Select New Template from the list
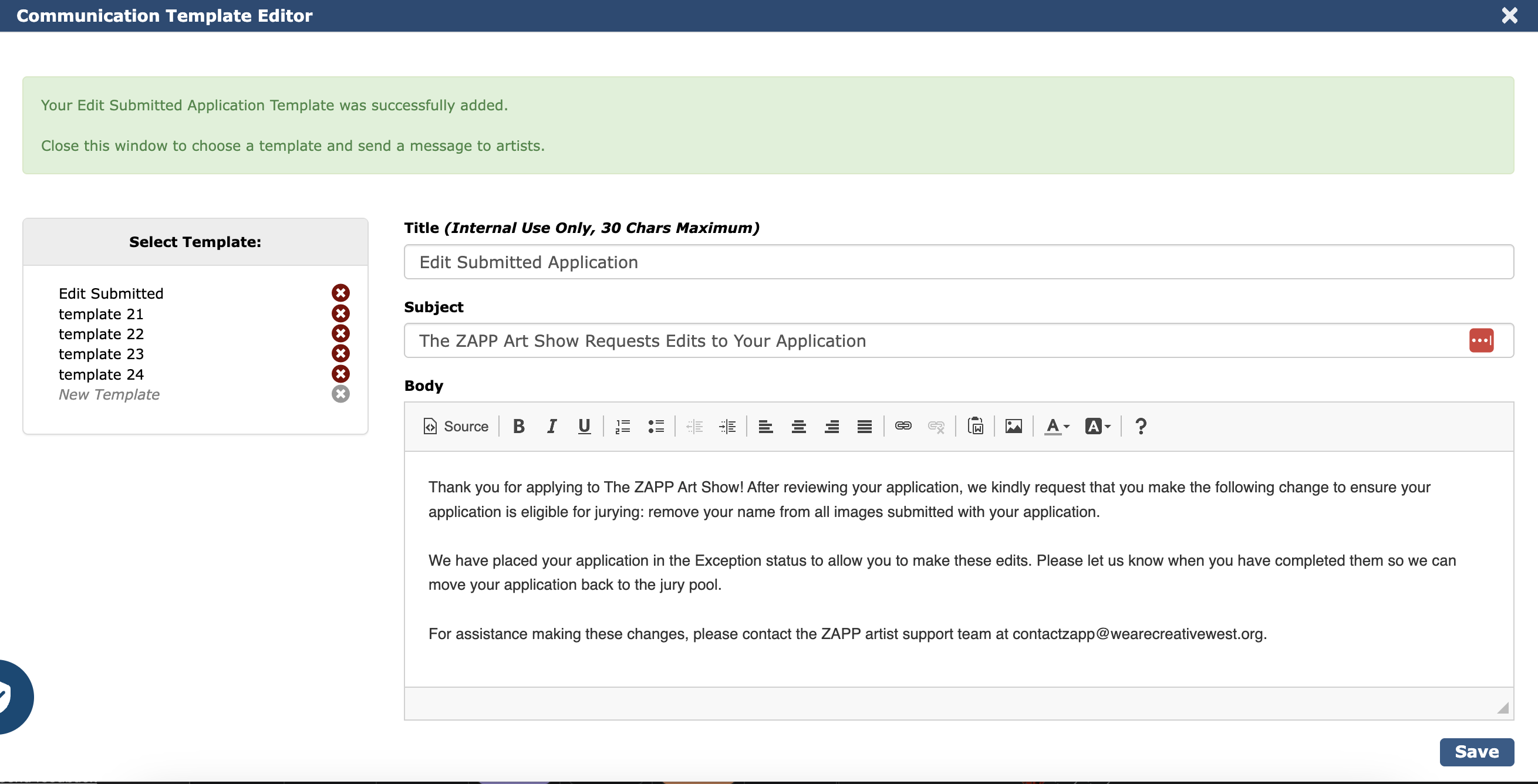The height and width of the screenshot is (784, 1538). click(109, 394)
